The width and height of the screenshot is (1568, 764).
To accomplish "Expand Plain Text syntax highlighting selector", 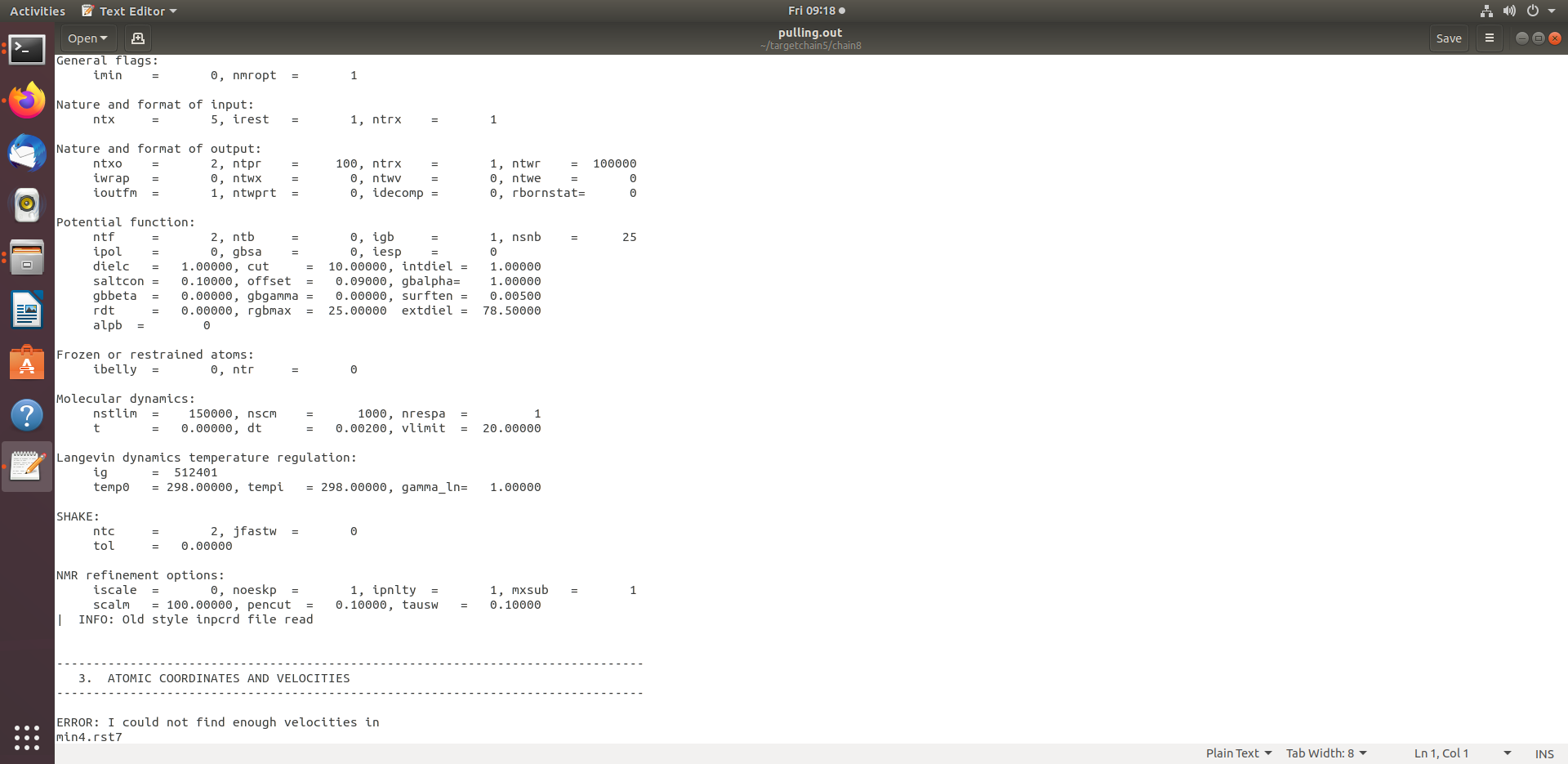I will coord(1238,753).
